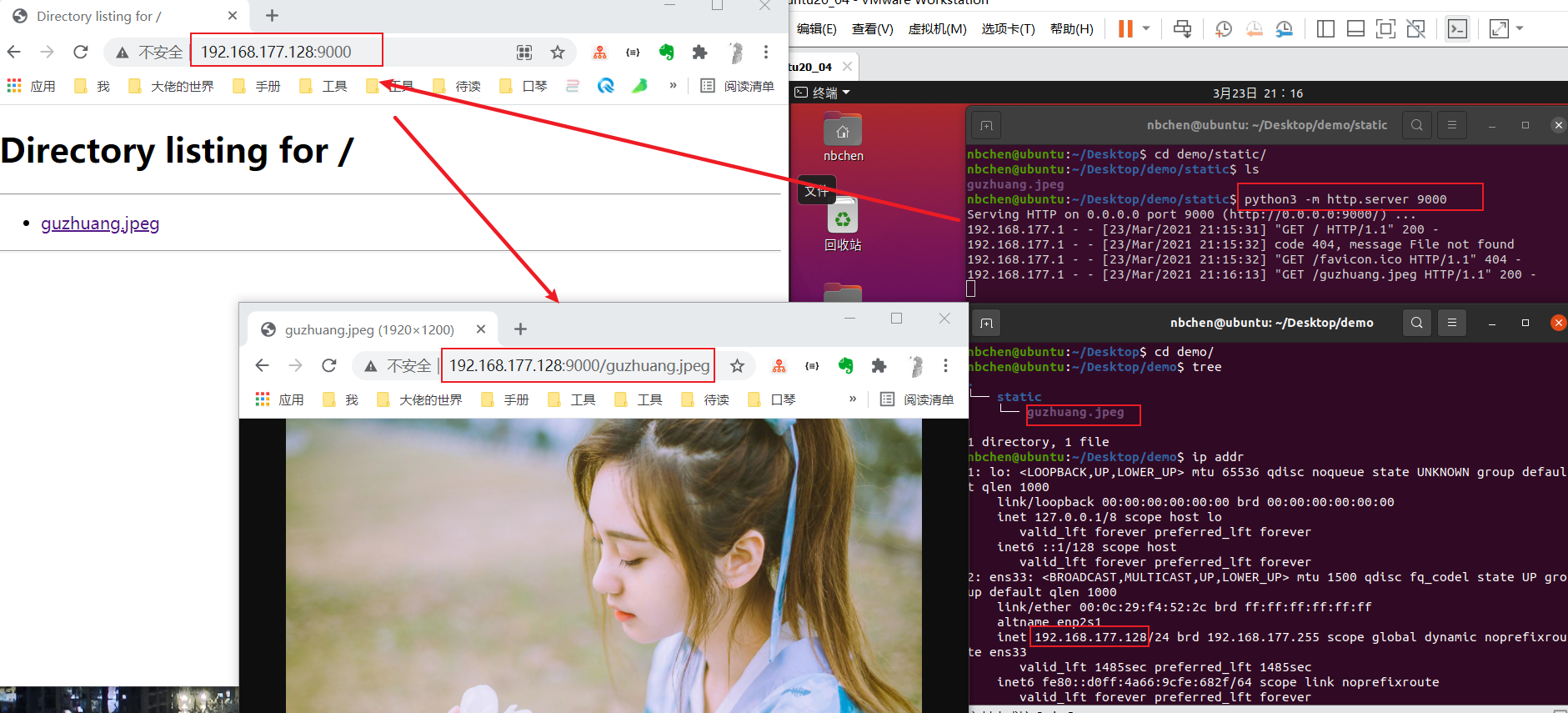Open the 应用 apps shortcut in the top bookmarks bar
This screenshot has width=1568, height=713.
[x=32, y=86]
